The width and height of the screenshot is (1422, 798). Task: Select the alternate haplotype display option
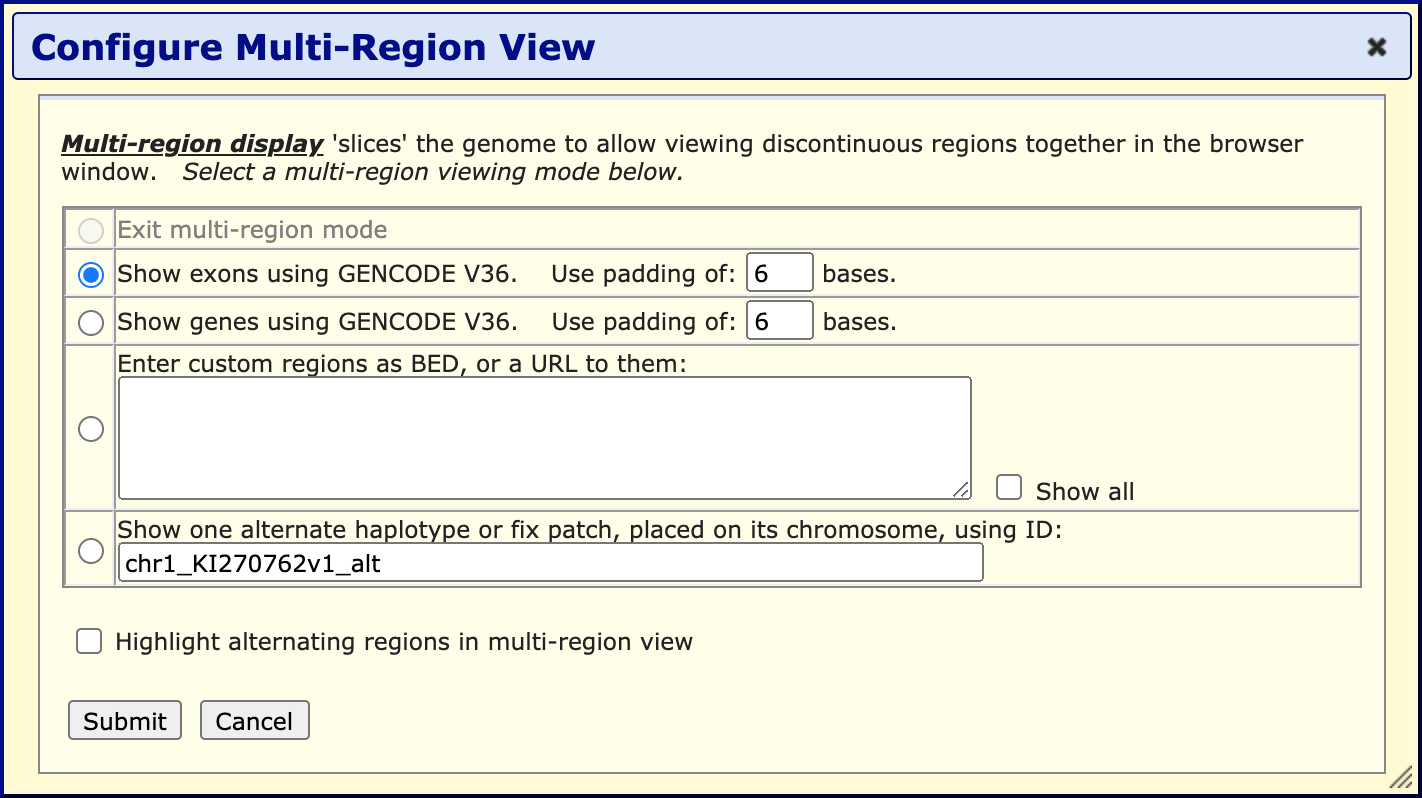point(90,550)
